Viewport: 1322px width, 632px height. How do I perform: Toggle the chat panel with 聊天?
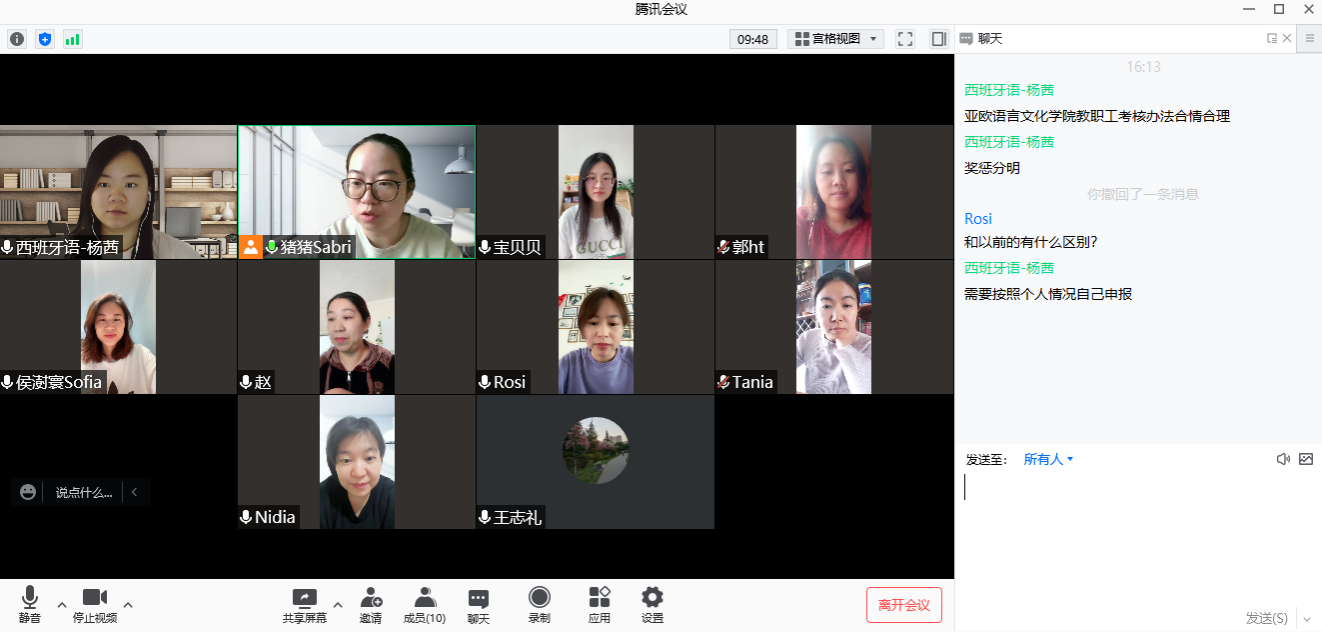[478, 605]
